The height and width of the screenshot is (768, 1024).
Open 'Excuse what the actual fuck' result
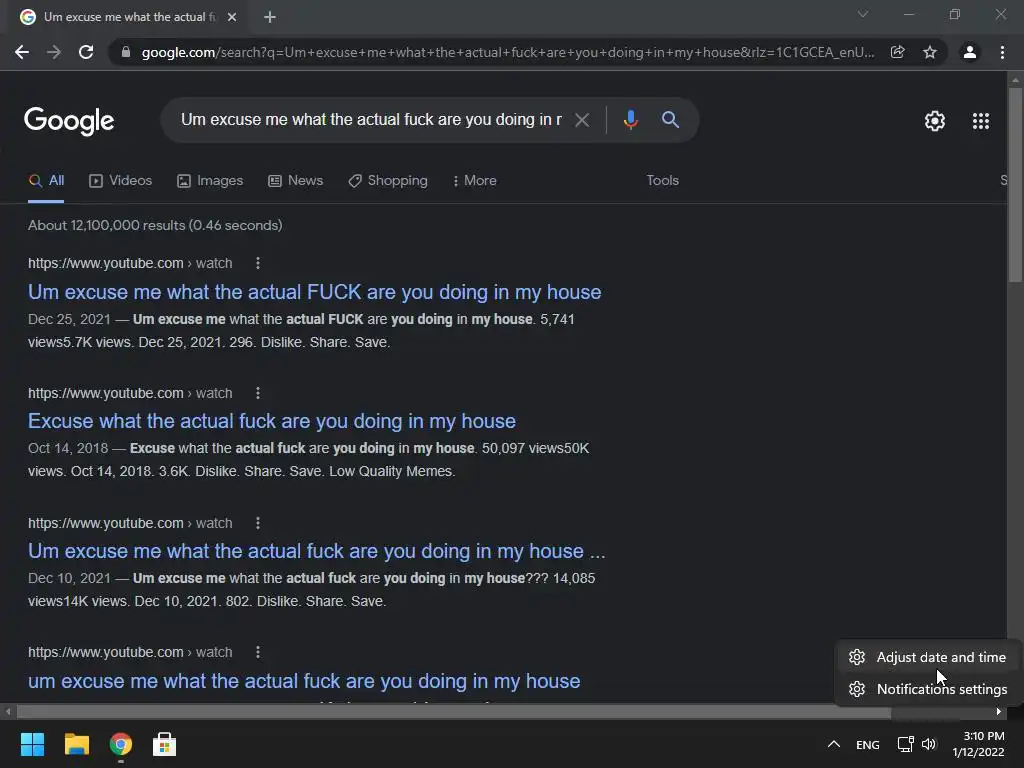(272, 421)
